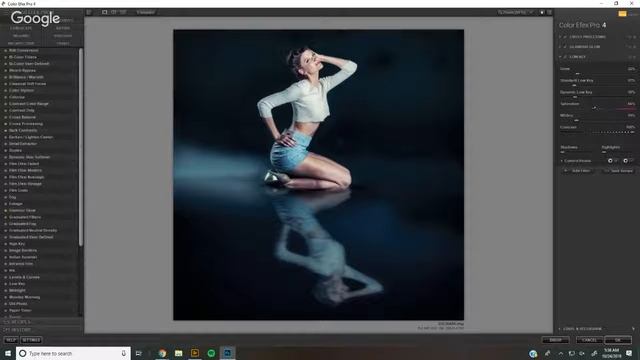The image size is (640, 360).
Task: Select the Wedding filter category
Action: click(21, 36)
